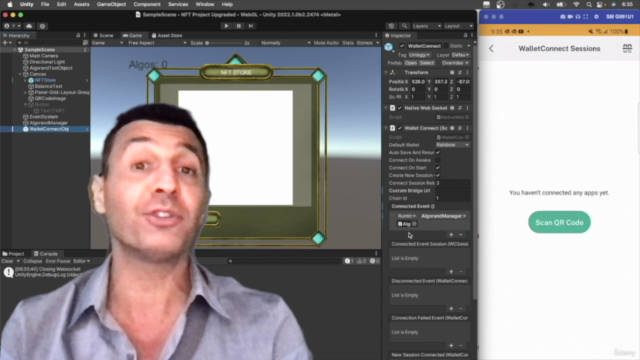
Task: Toggle Wallet Connect script enabled checkbox
Action: (x=400, y=128)
